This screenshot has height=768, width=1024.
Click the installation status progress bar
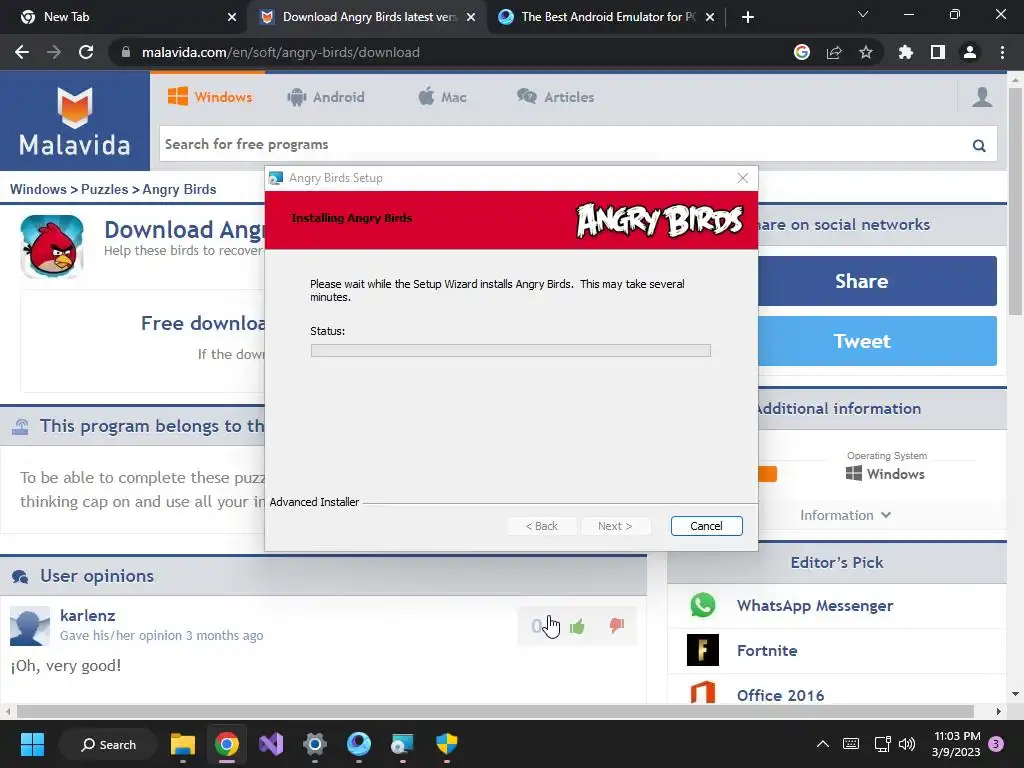coord(511,351)
